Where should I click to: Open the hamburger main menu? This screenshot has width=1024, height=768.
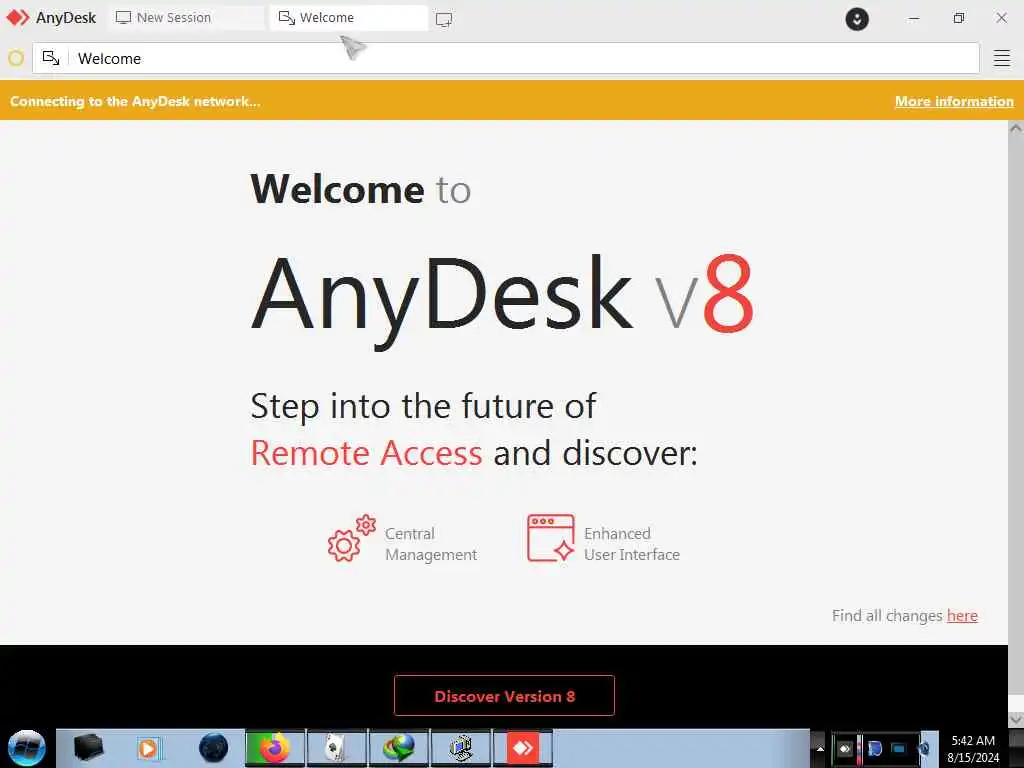[x=1002, y=58]
